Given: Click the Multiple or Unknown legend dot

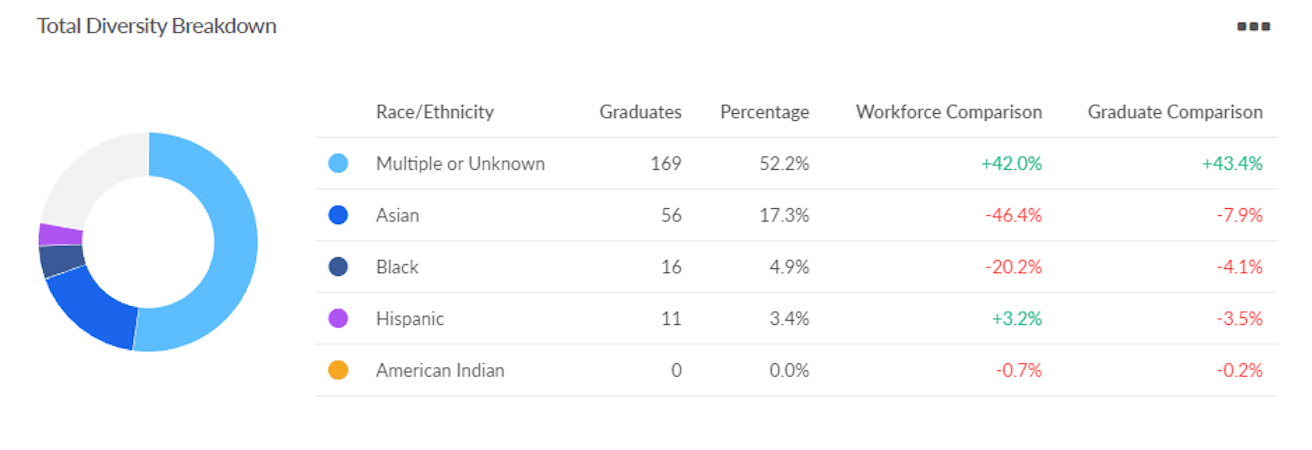Looking at the screenshot, I should (x=338, y=163).
